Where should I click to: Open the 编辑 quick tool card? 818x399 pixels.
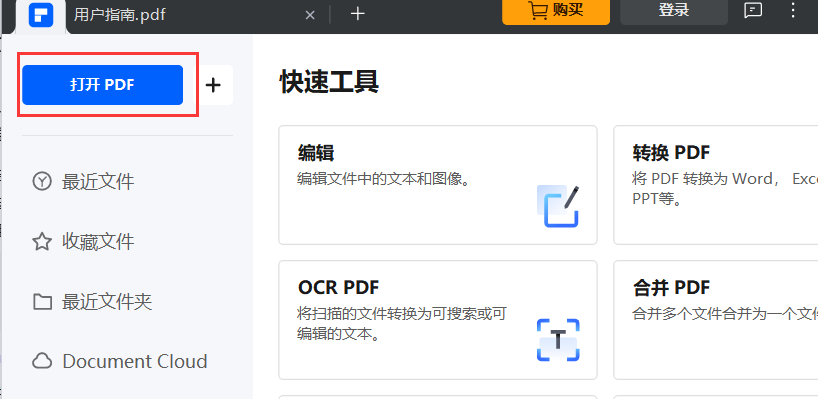pyautogui.click(x=438, y=185)
